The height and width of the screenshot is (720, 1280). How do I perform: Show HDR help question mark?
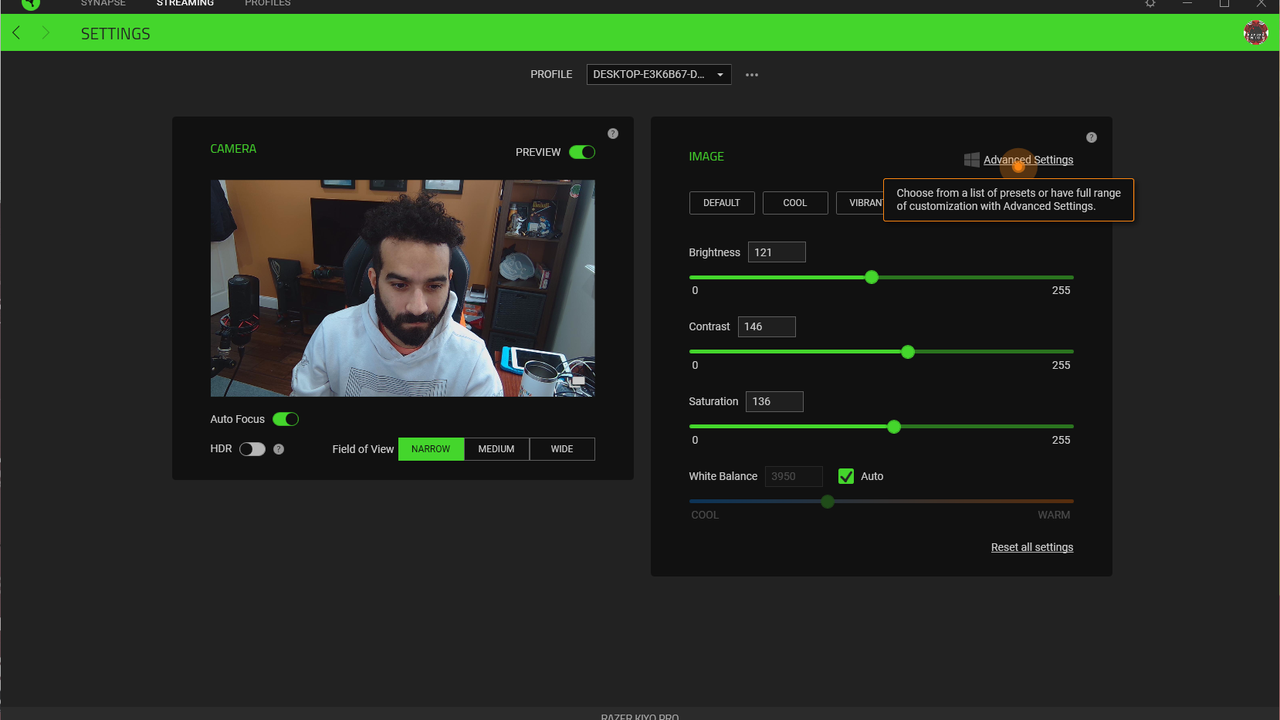coord(279,449)
